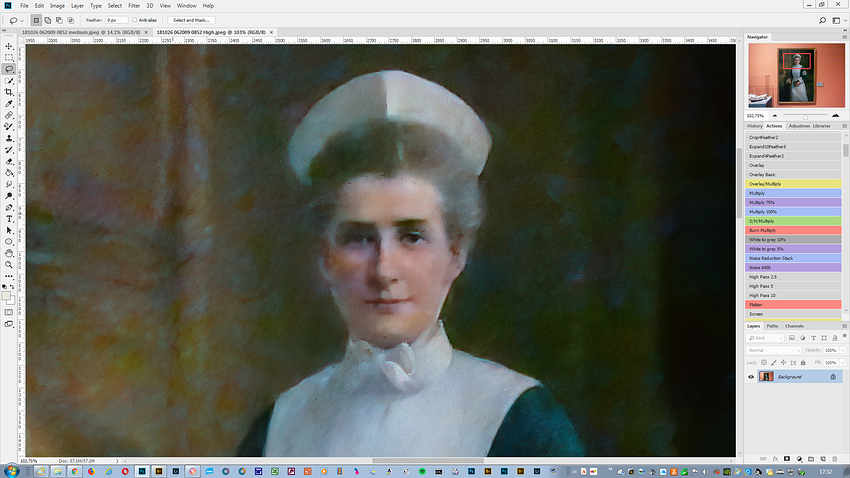Image resolution: width=850 pixels, height=478 pixels.
Task: Select the Rectangular Marquee tool
Action: tap(9, 58)
